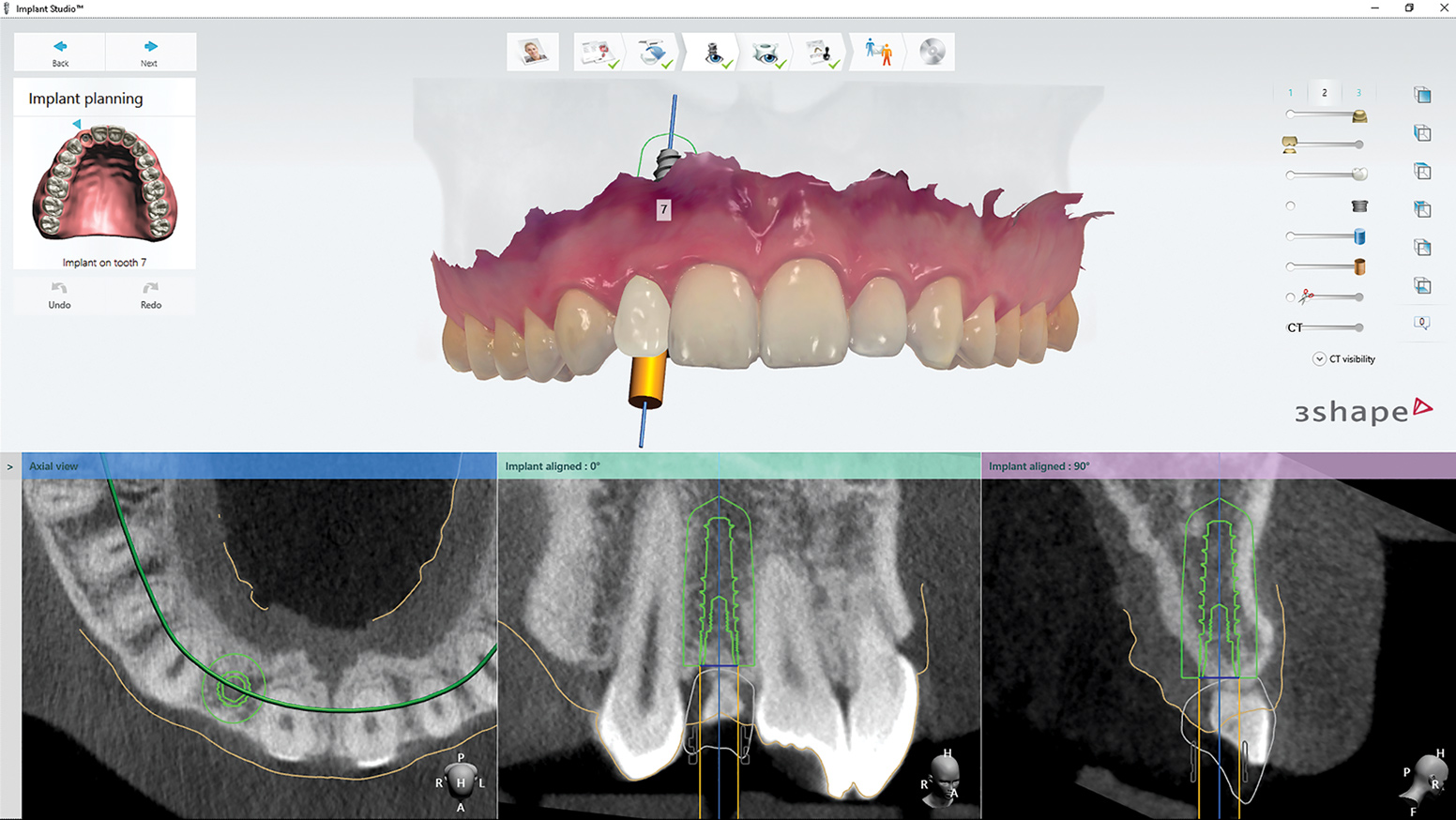Toggle the scissors cut view option
1456x820 pixels.
point(1290,296)
